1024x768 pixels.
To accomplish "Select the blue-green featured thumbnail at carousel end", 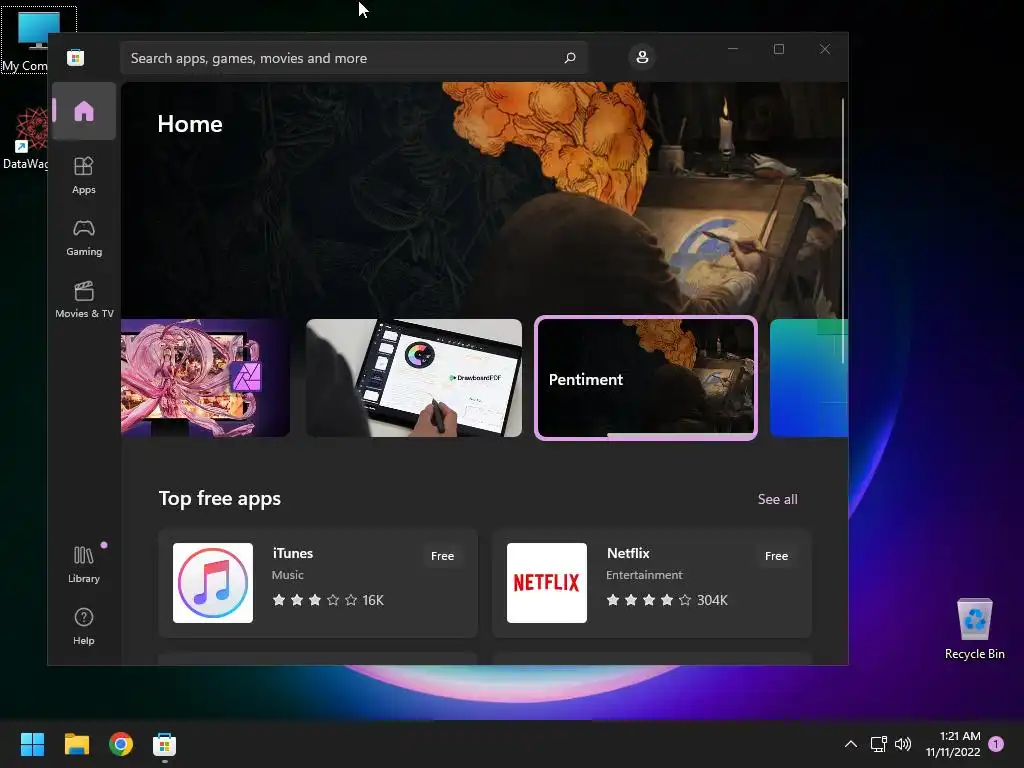I will pos(808,377).
